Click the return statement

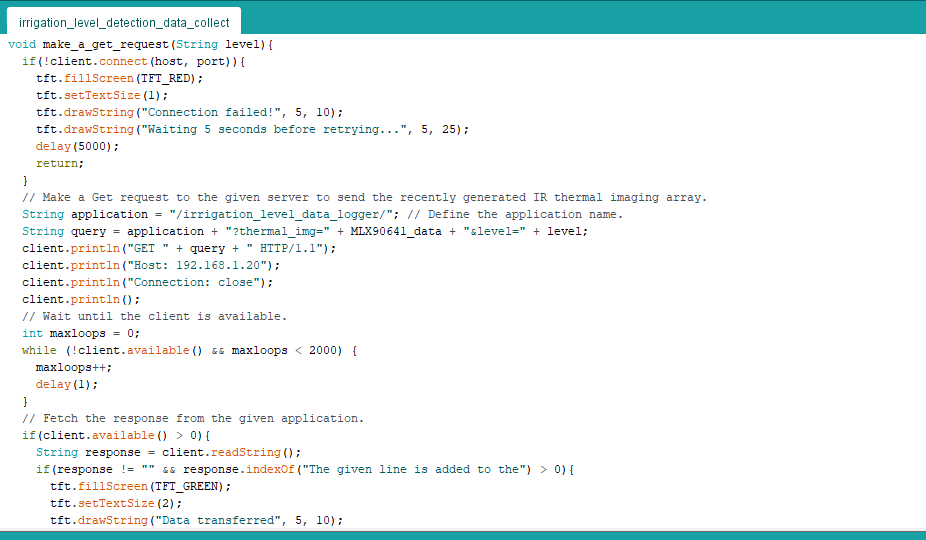click(60, 163)
